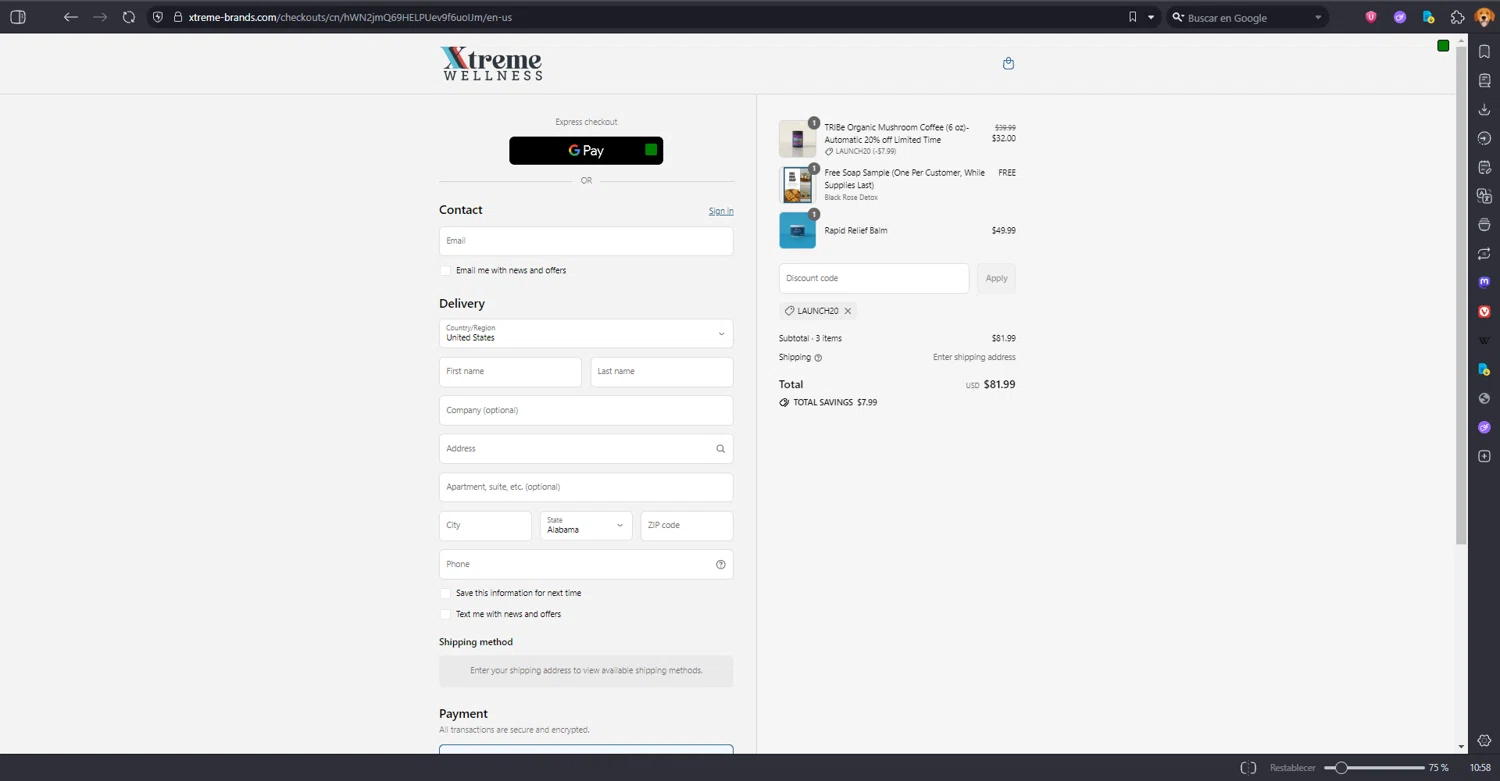Focus the Apartment, suite field
This screenshot has width=1500, height=781.
click(x=586, y=487)
